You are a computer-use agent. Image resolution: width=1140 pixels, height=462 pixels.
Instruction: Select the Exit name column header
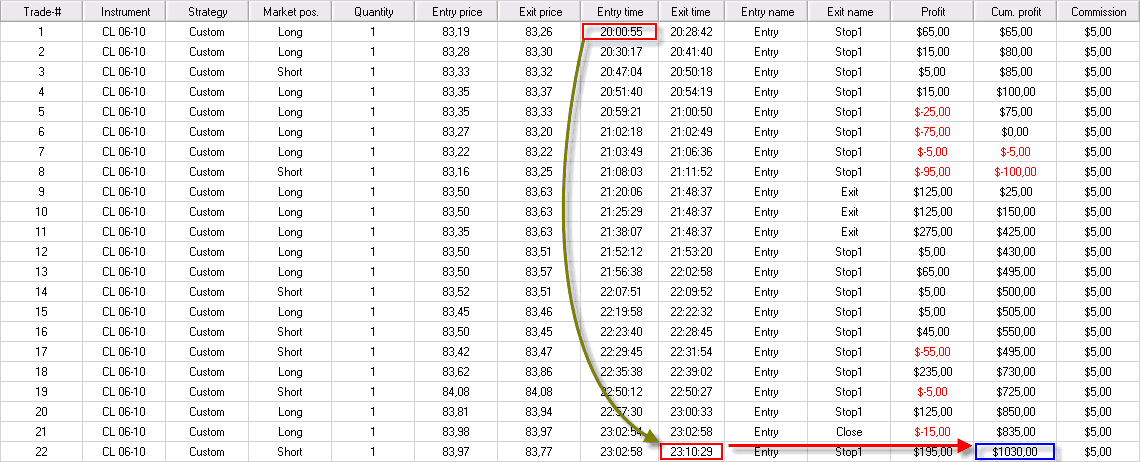point(849,12)
